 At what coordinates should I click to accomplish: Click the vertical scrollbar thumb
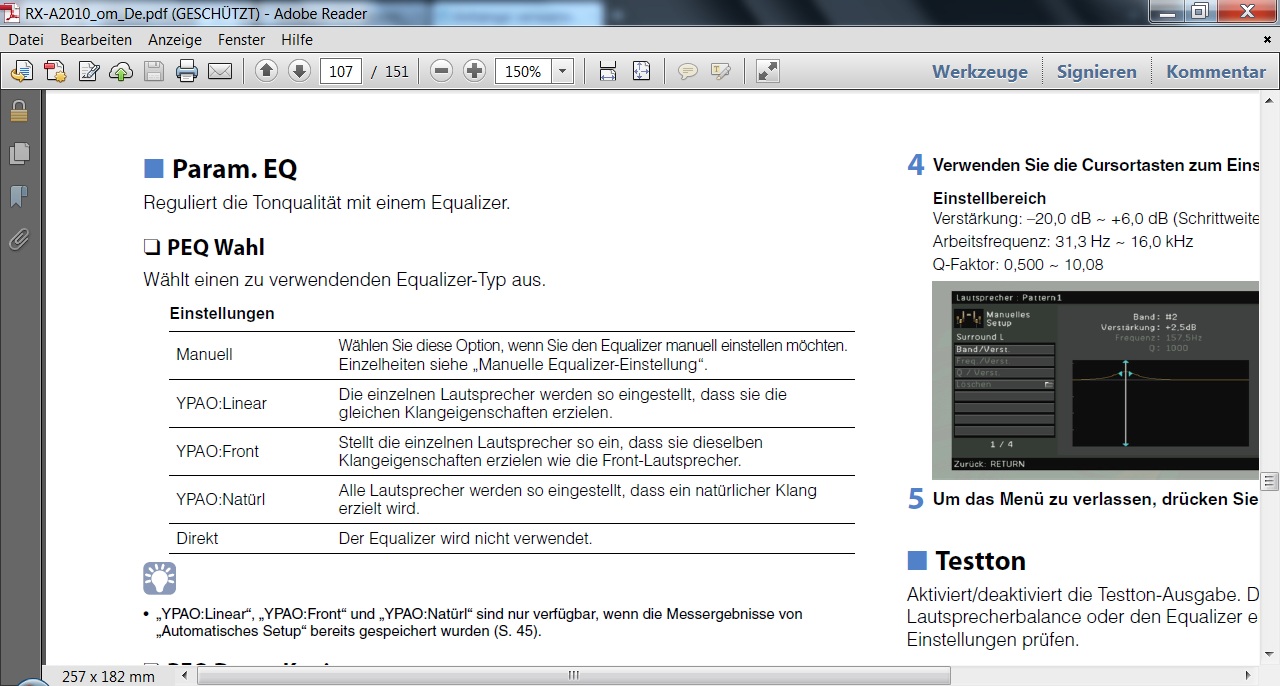pos(1270,482)
